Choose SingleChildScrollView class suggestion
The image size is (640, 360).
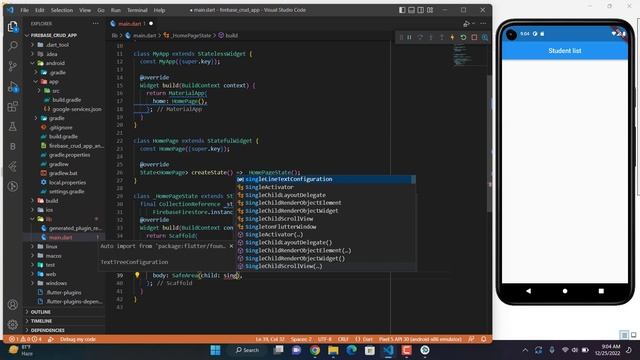pyautogui.click(x=326, y=219)
